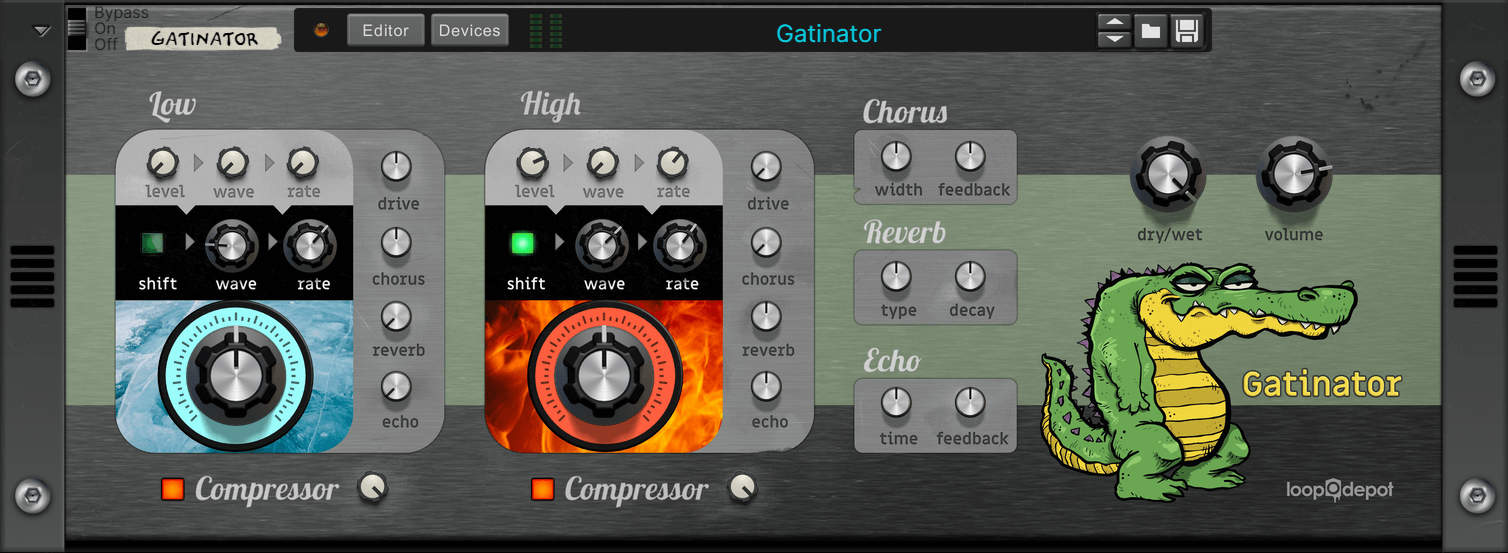The image size is (1508, 553).
Task: Click the Echo time knob
Action: point(896,403)
